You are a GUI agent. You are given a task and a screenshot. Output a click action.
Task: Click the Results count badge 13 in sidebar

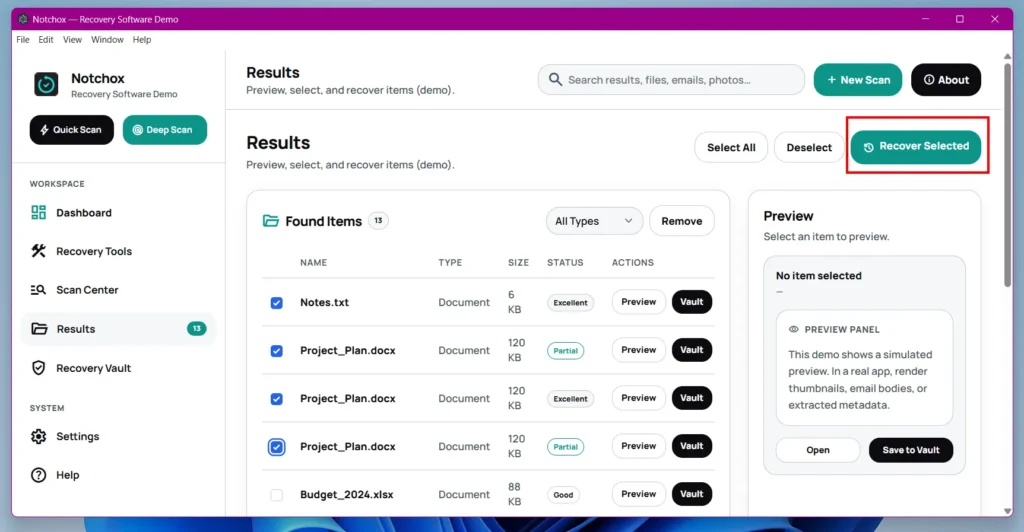coord(197,328)
